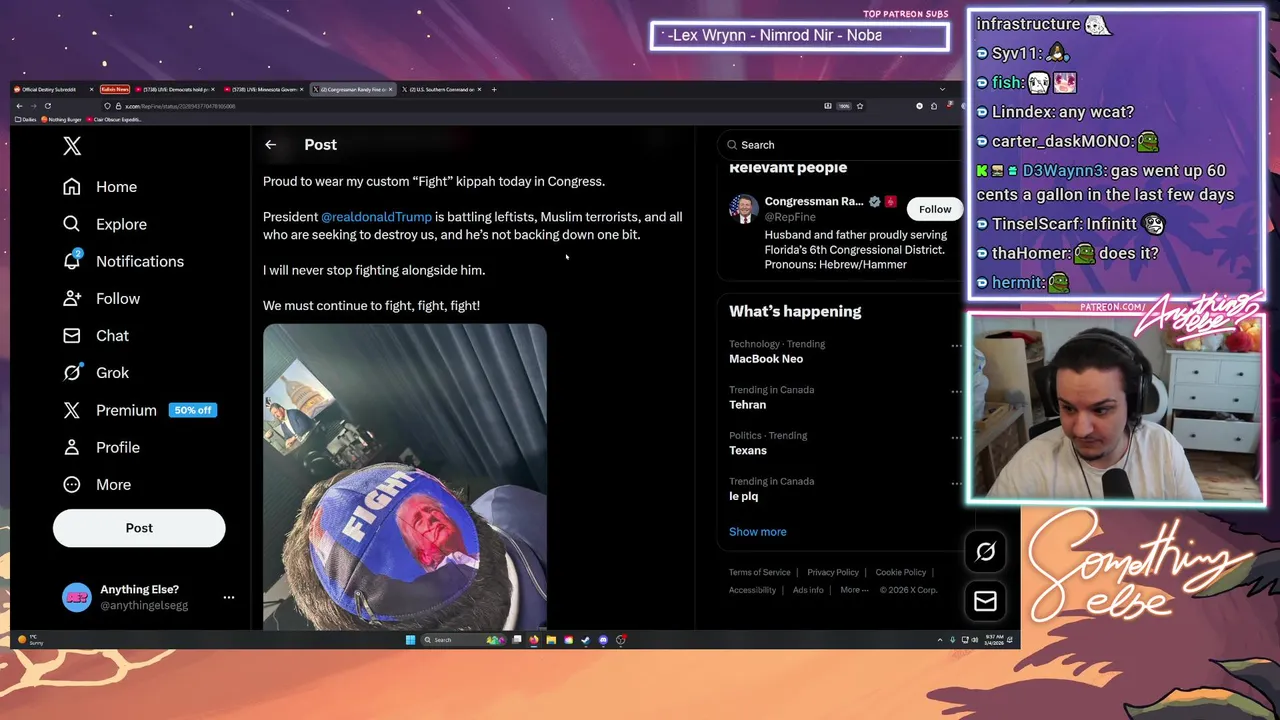Image resolution: width=1280 pixels, height=720 pixels.
Task: Go to Profile page
Action: pyautogui.click(x=100, y=447)
